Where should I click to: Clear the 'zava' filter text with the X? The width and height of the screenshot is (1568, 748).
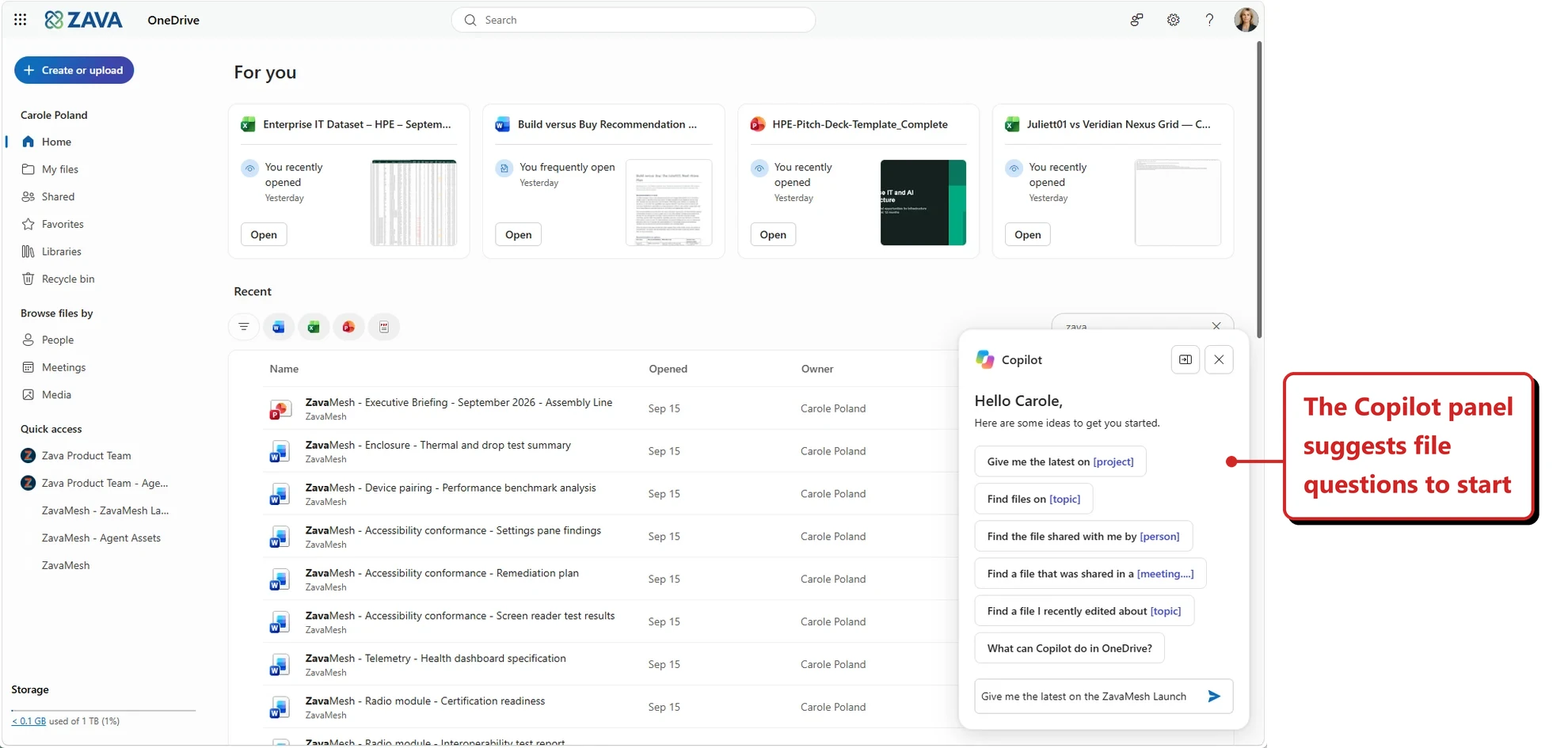click(x=1216, y=325)
